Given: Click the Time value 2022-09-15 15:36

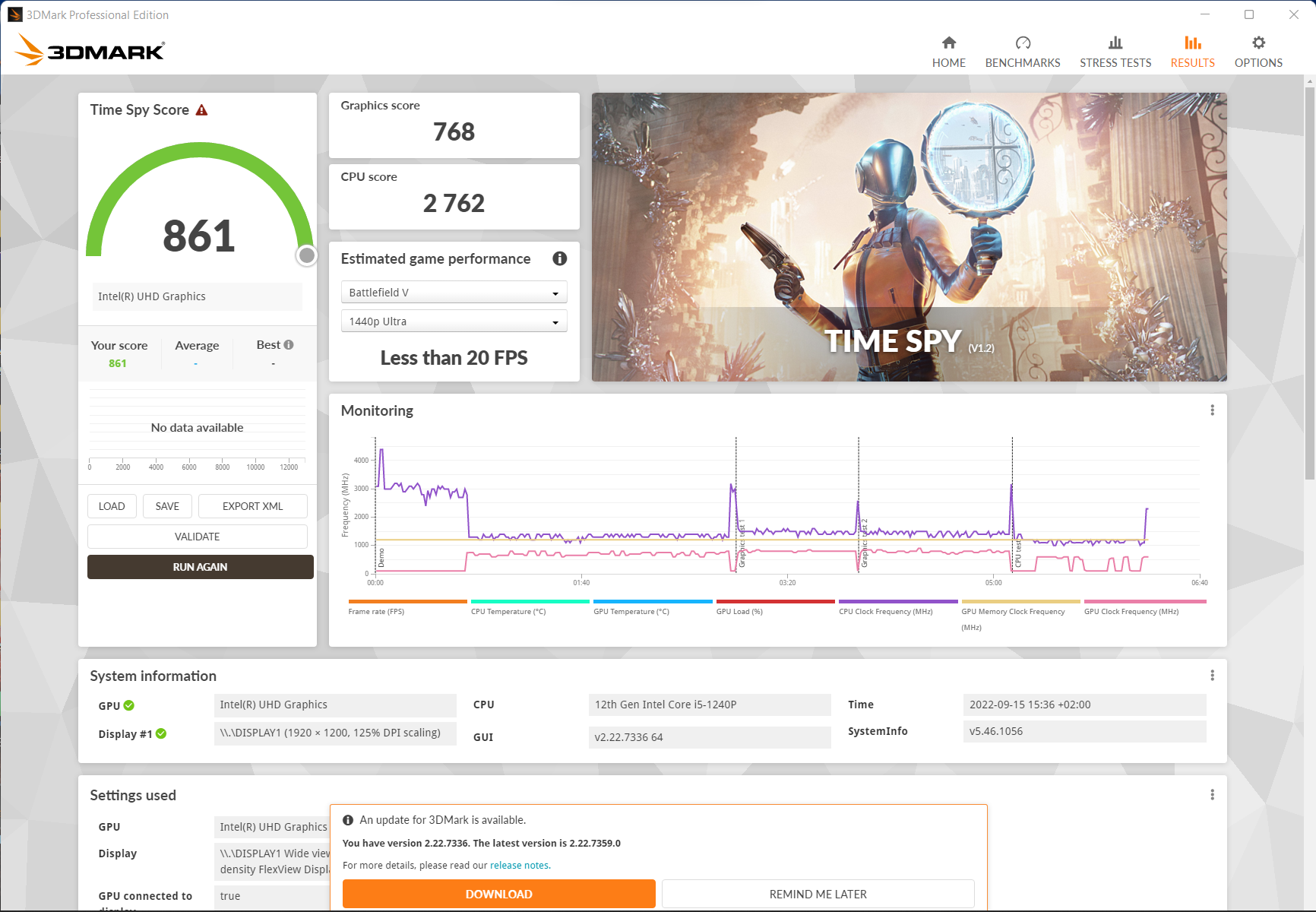Looking at the screenshot, I should pyautogui.click(x=1084, y=705).
